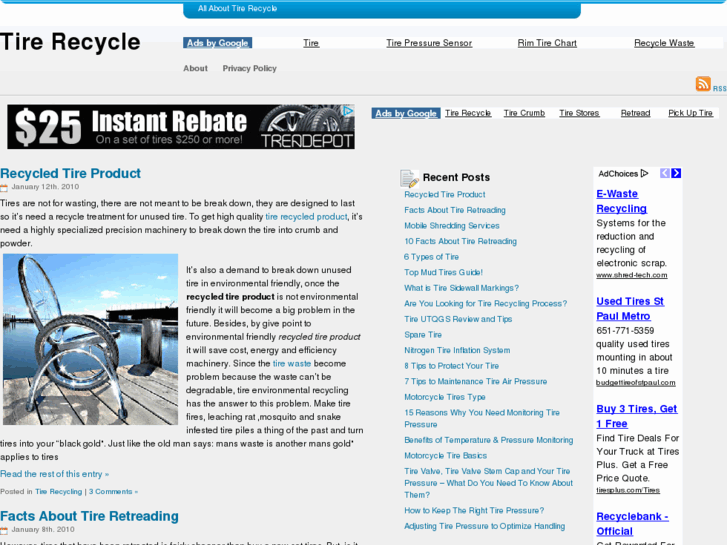This screenshot has width=727, height=545.
Task: Open Recycled Tire Product in Recent Posts
Action: (x=445, y=195)
